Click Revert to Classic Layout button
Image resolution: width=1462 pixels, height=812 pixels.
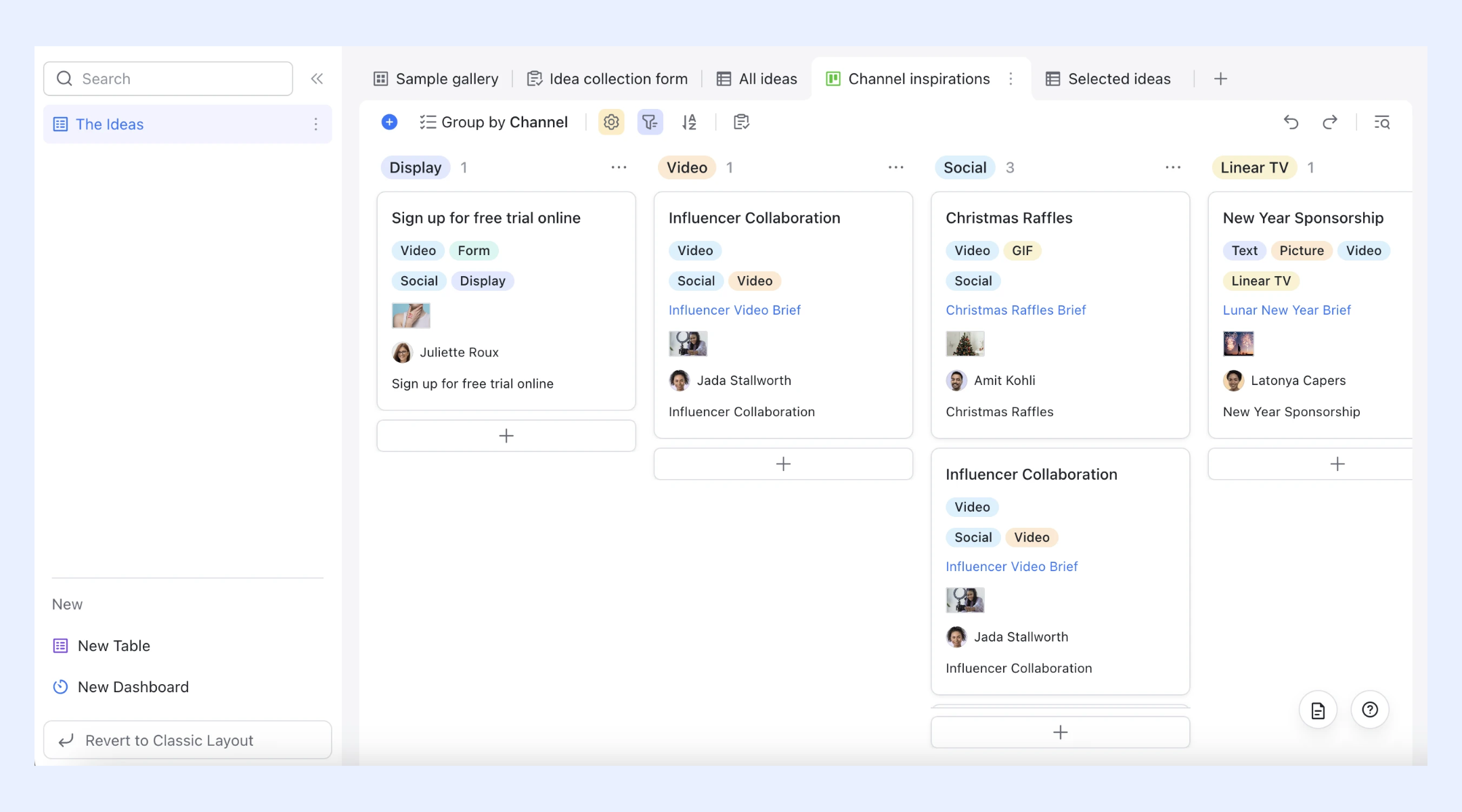187,740
